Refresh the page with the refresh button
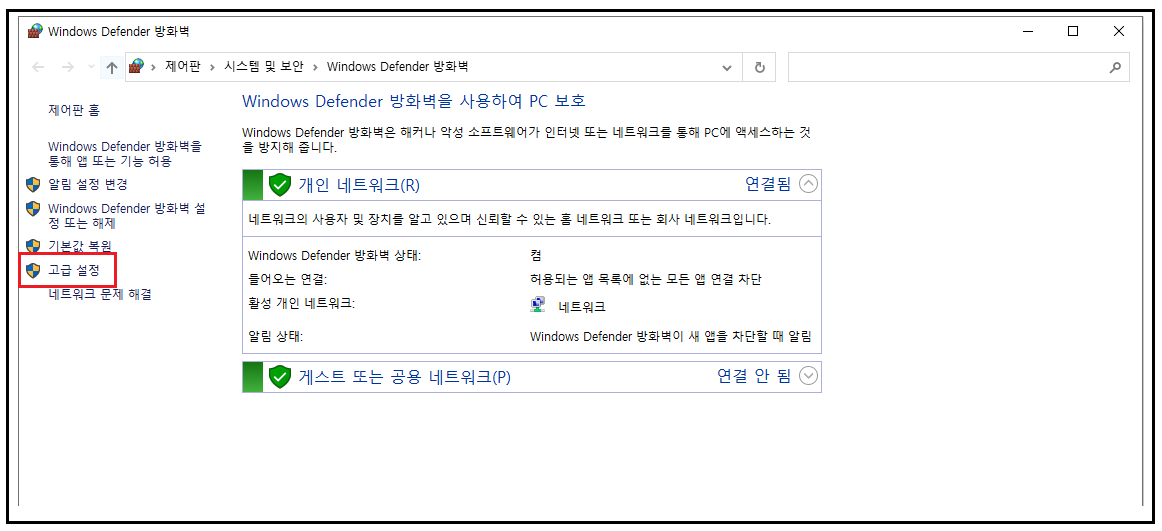The image size is (1162, 531). pyautogui.click(x=759, y=67)
